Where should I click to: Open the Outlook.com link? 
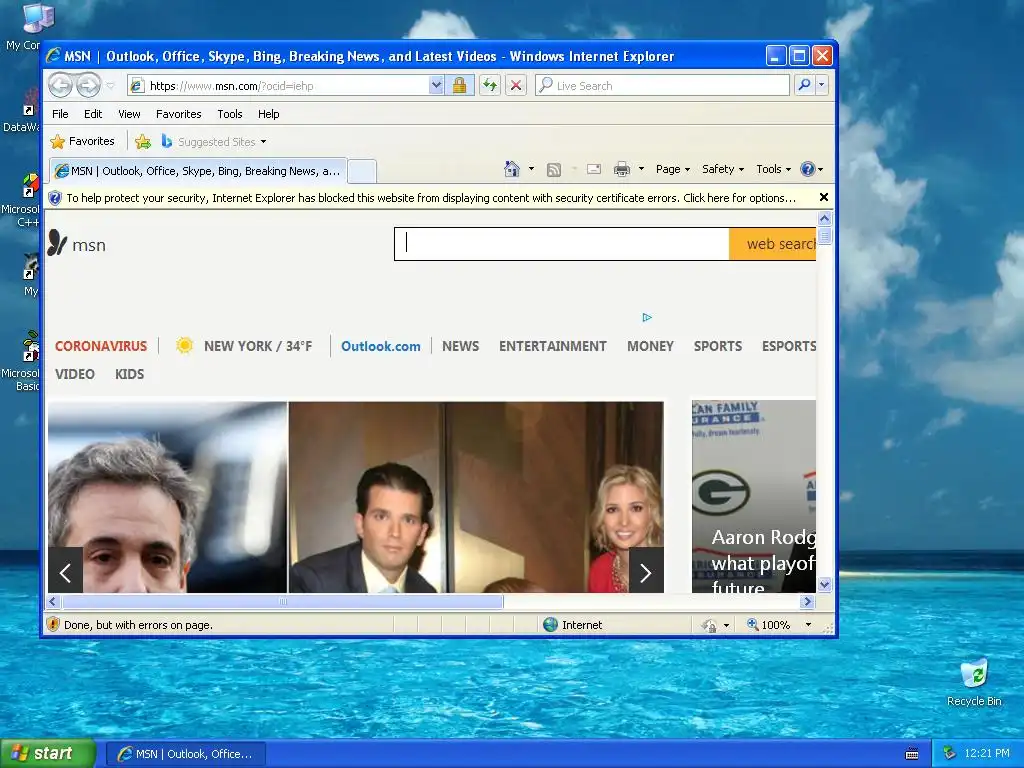(x=381, y=346)
